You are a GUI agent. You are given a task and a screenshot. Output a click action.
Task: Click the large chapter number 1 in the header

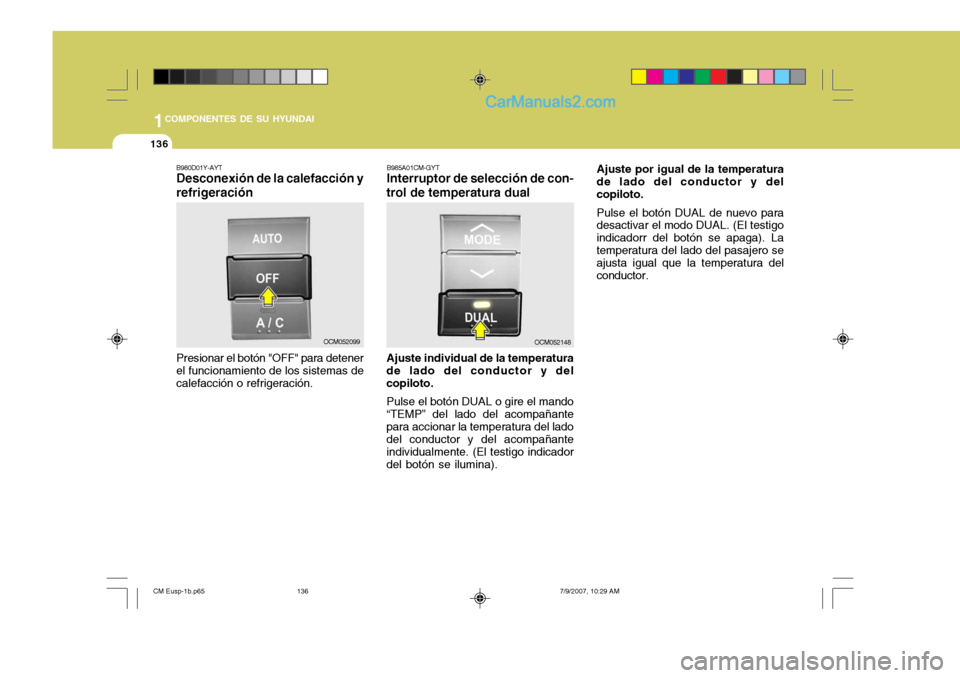pos(158,121)
